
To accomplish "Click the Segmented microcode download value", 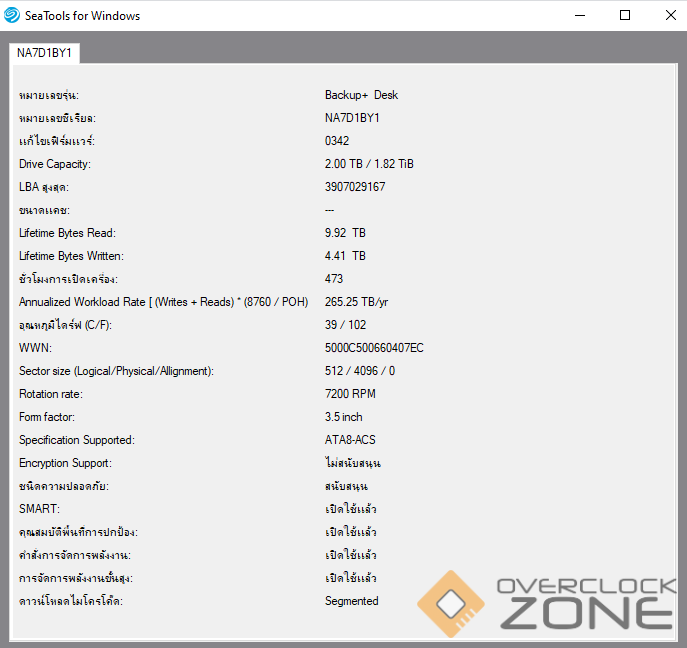I will pos(351,601).
